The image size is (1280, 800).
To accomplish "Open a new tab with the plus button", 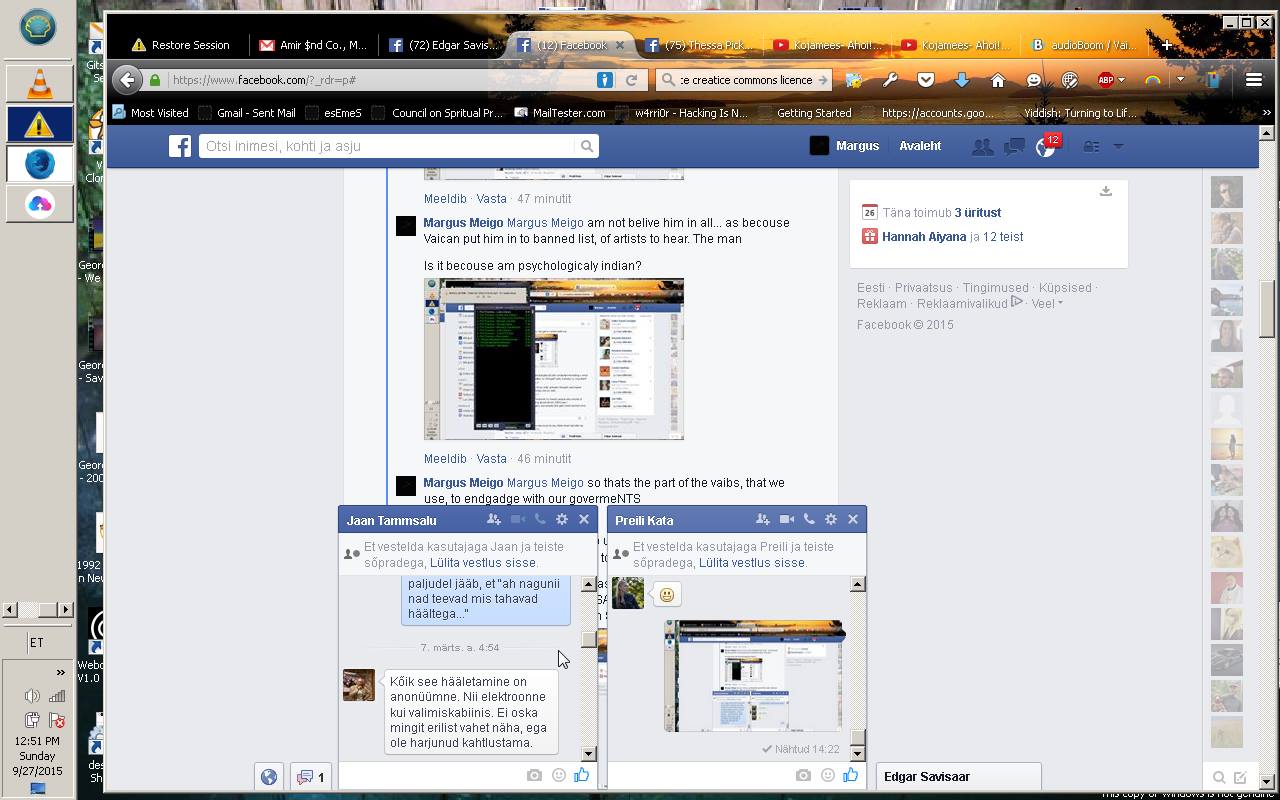I will pos(1166,45).
